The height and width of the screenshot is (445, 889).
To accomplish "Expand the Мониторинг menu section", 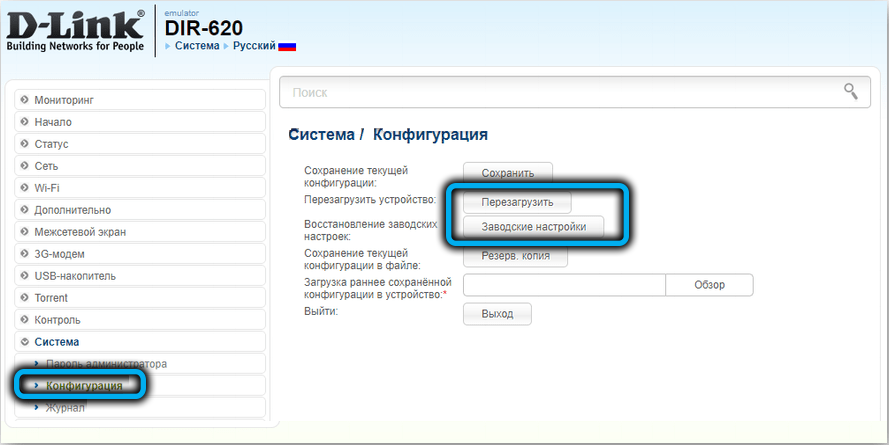I will pyautogui.click(x=70, y=100).
